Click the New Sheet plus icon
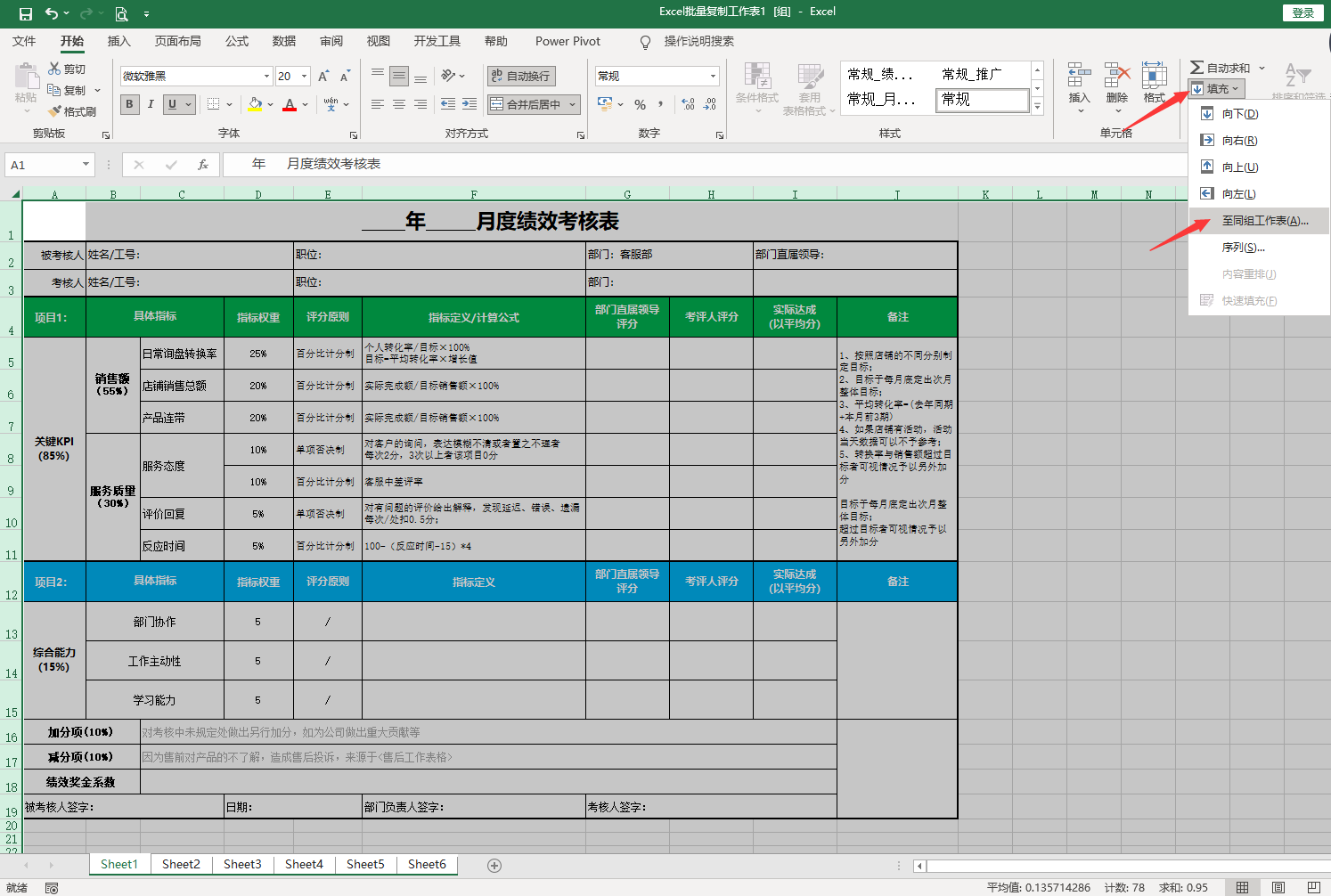 click(x=494, y=865)
